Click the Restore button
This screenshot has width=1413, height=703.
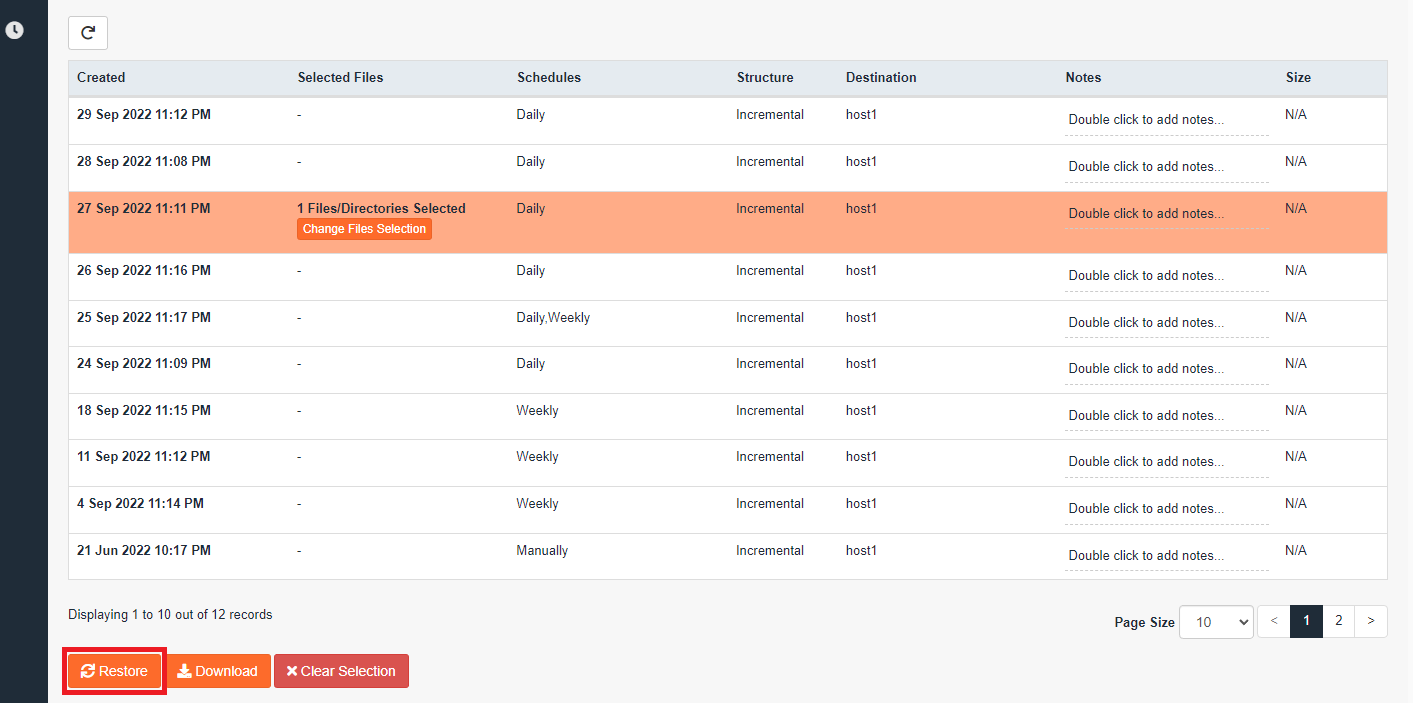[x=115, y=671]
